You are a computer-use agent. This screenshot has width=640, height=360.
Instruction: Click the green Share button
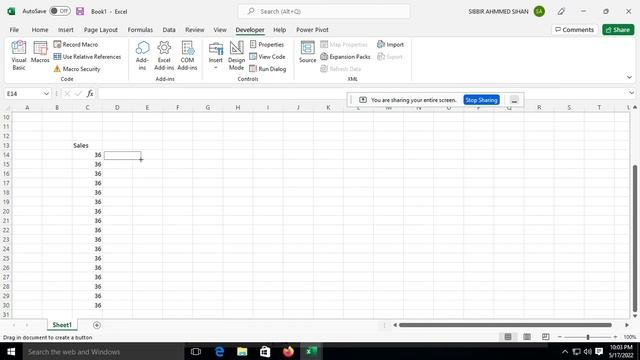point(618,30)
